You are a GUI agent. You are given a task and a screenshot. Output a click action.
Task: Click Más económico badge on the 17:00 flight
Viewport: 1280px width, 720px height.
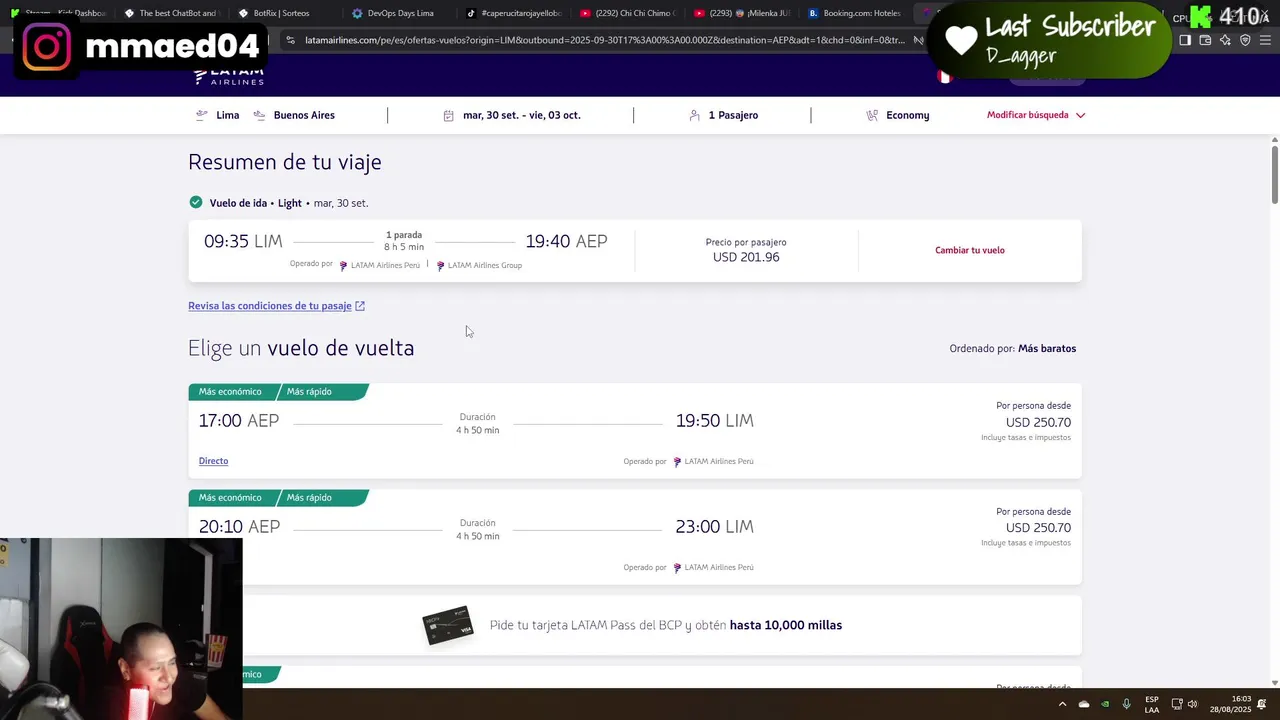(x=230, y=392)
